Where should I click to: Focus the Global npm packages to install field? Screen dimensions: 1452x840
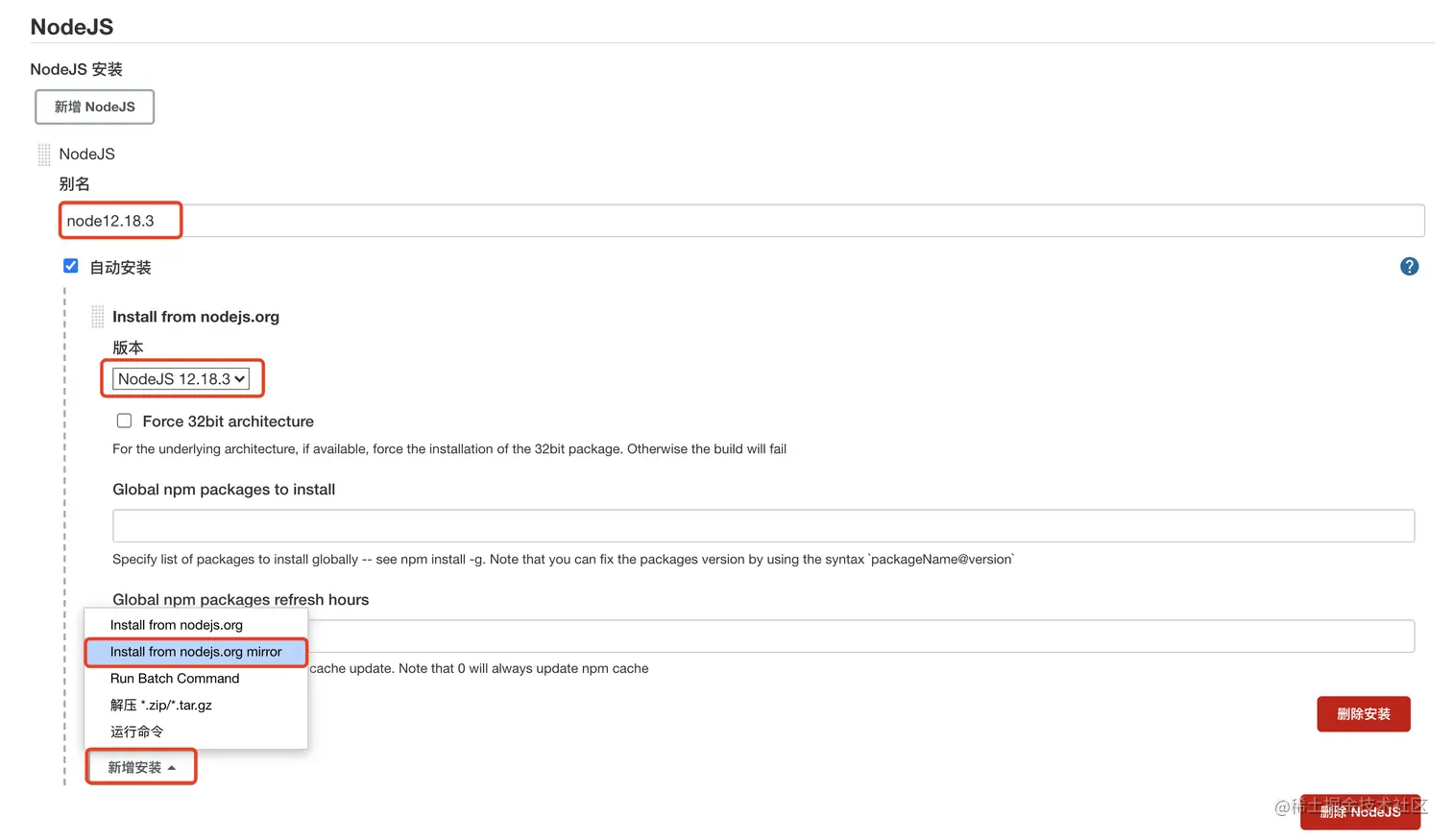click(x=763, y=526)
